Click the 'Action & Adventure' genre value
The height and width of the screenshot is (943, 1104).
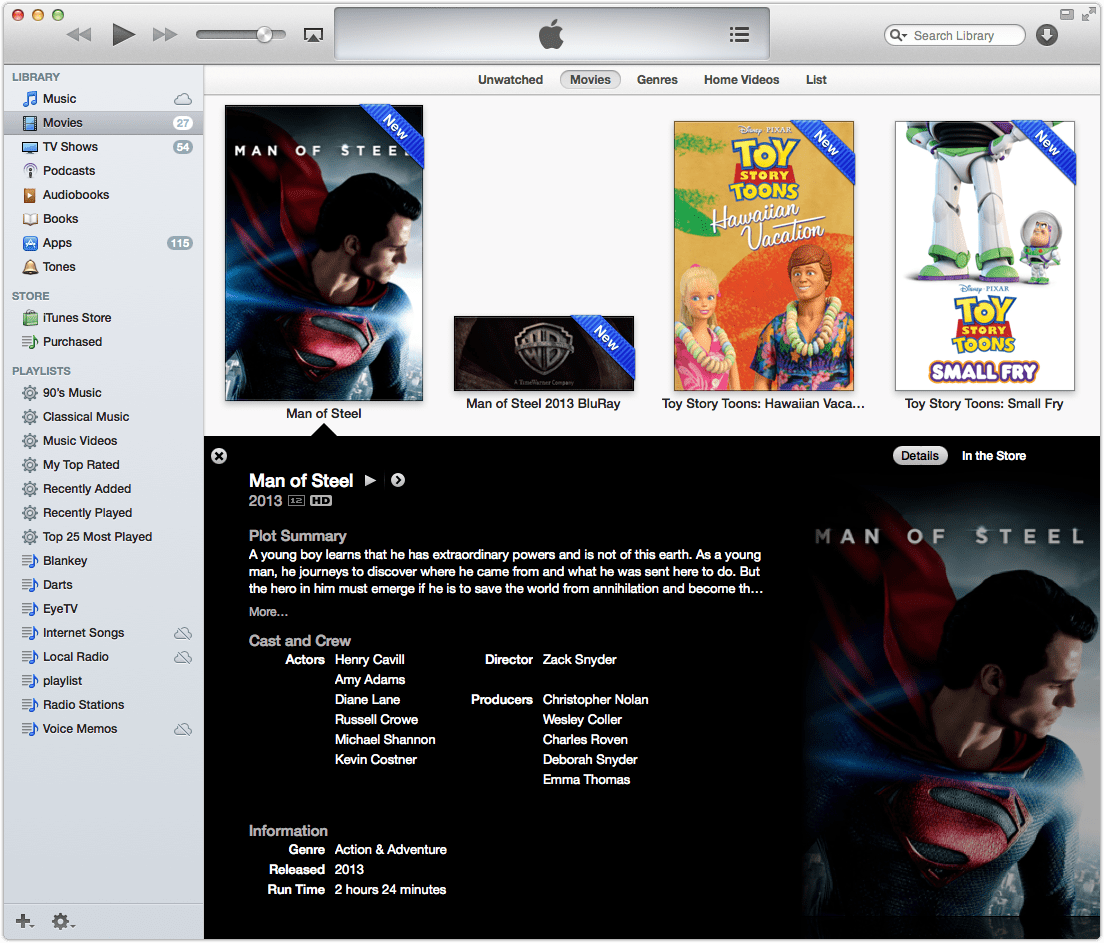(x=391, y=849)
